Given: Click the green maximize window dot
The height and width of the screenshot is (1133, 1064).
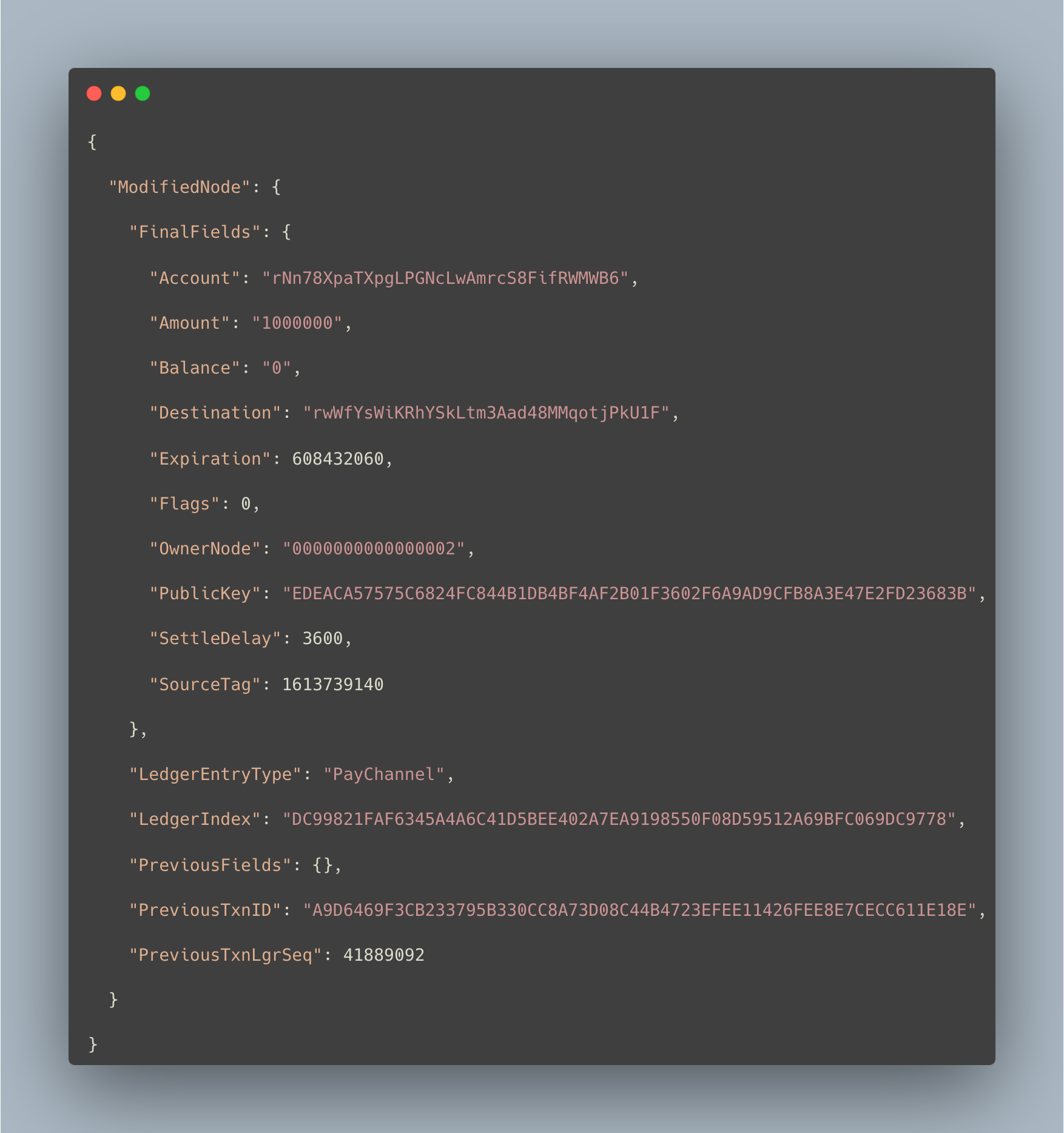Looking at the screenshot, I should click(143, 93).
